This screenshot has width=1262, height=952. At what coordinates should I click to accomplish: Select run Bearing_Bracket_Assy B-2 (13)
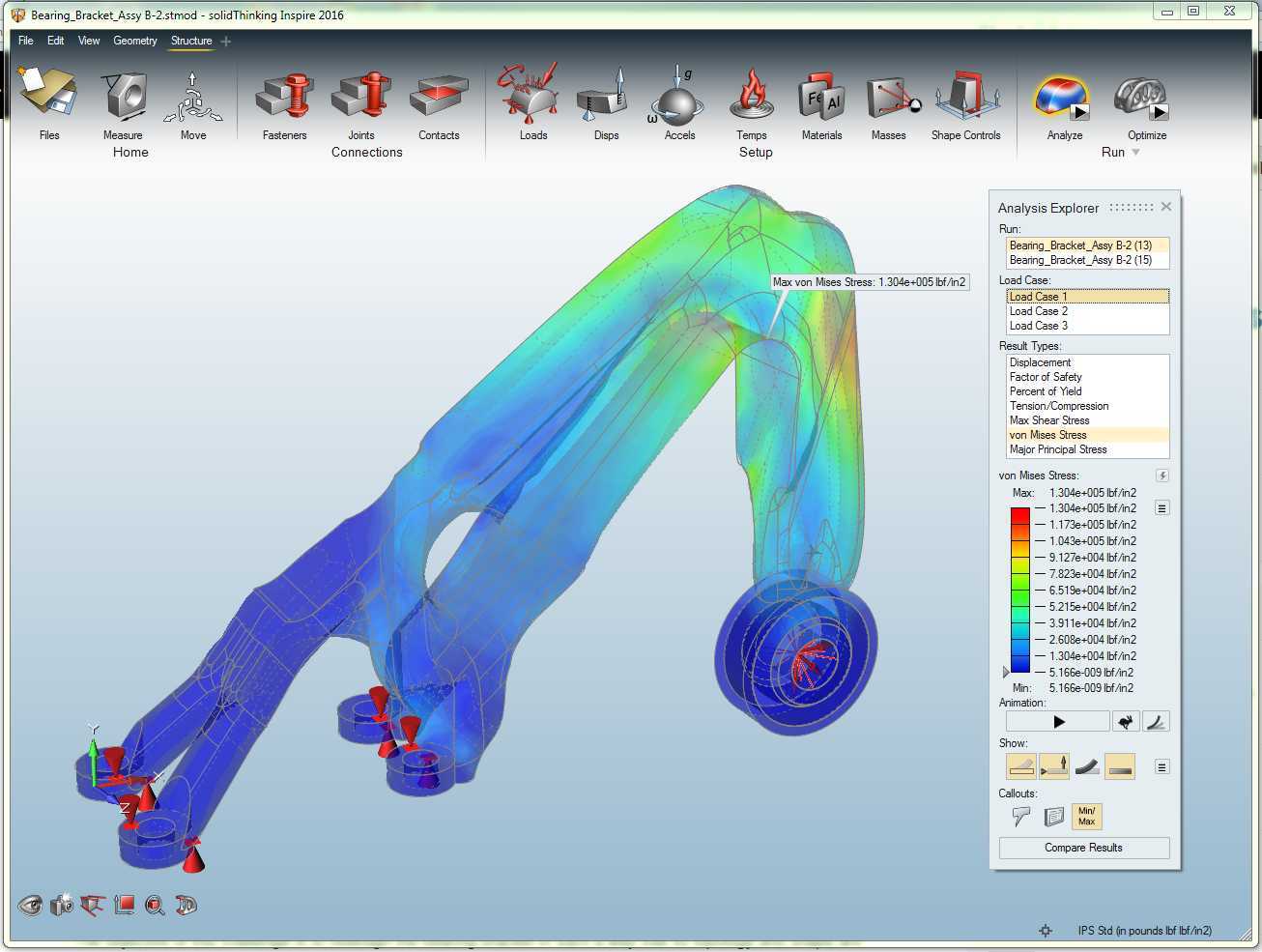pos(1087,245)
